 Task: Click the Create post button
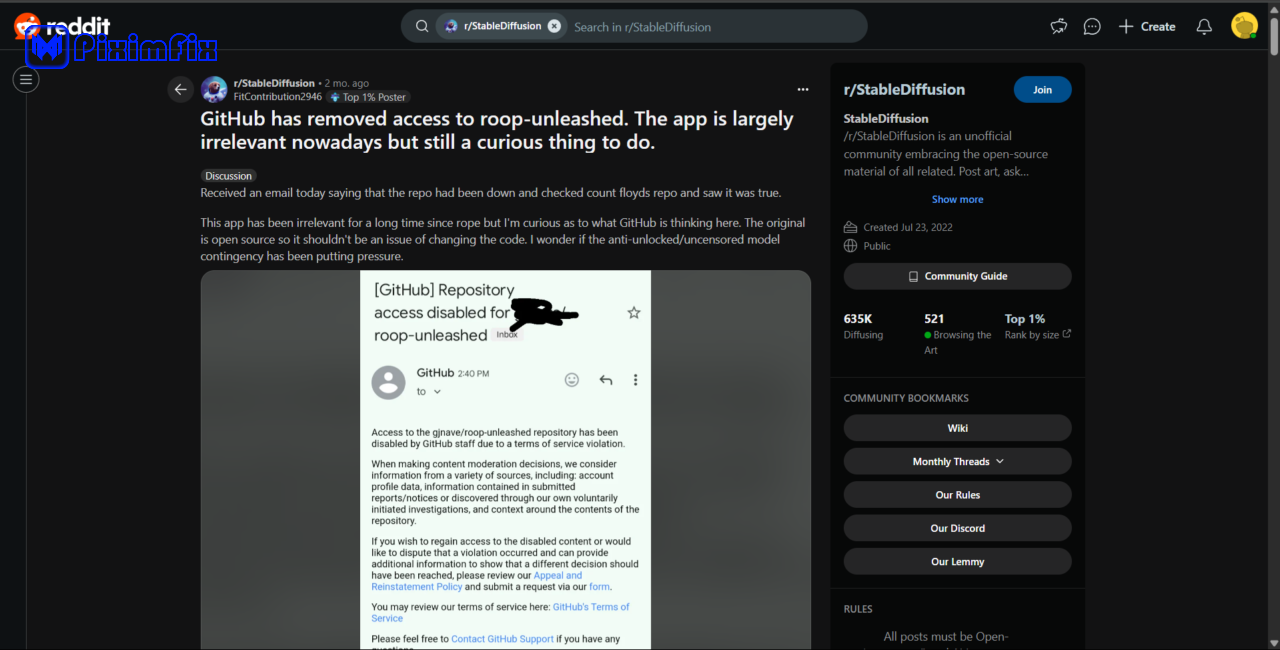tap(1146, 27)
